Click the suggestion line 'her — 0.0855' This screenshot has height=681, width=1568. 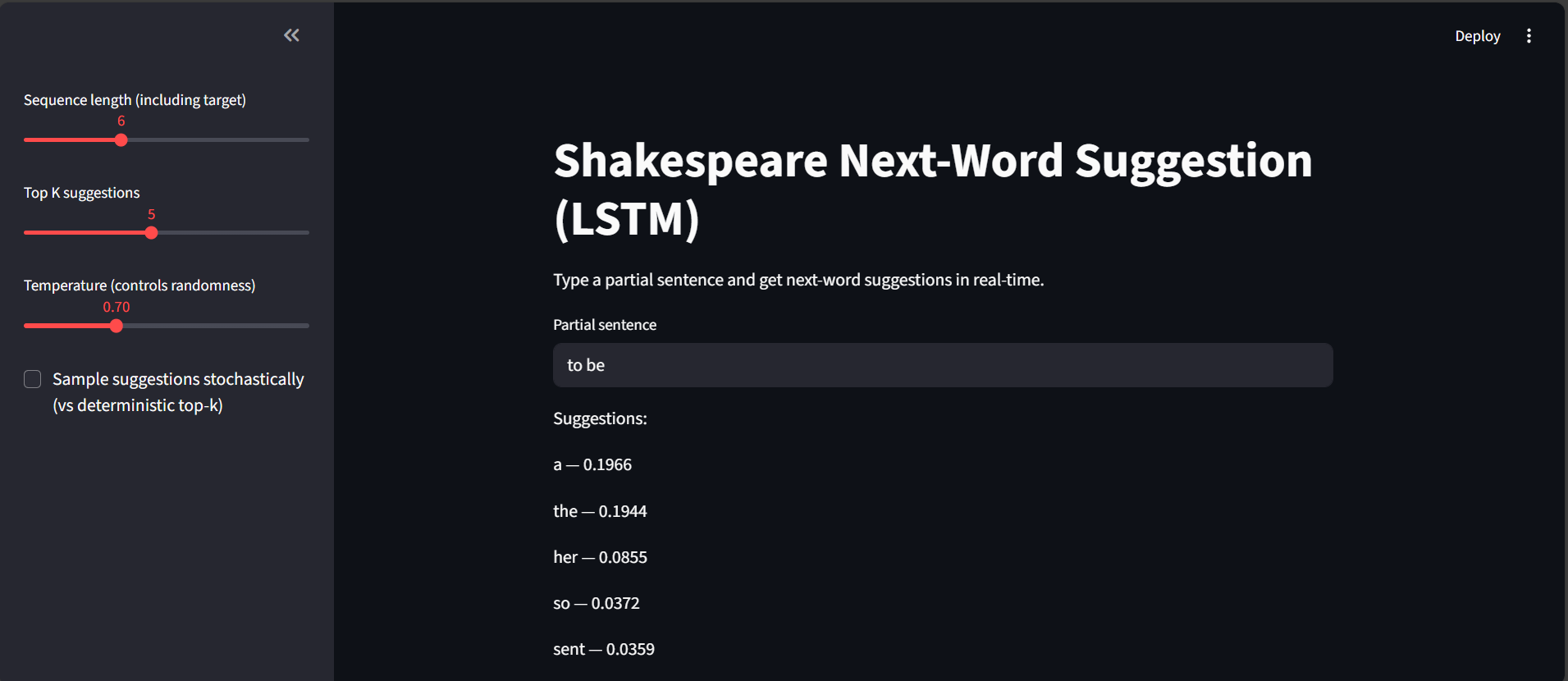[600, 556]
